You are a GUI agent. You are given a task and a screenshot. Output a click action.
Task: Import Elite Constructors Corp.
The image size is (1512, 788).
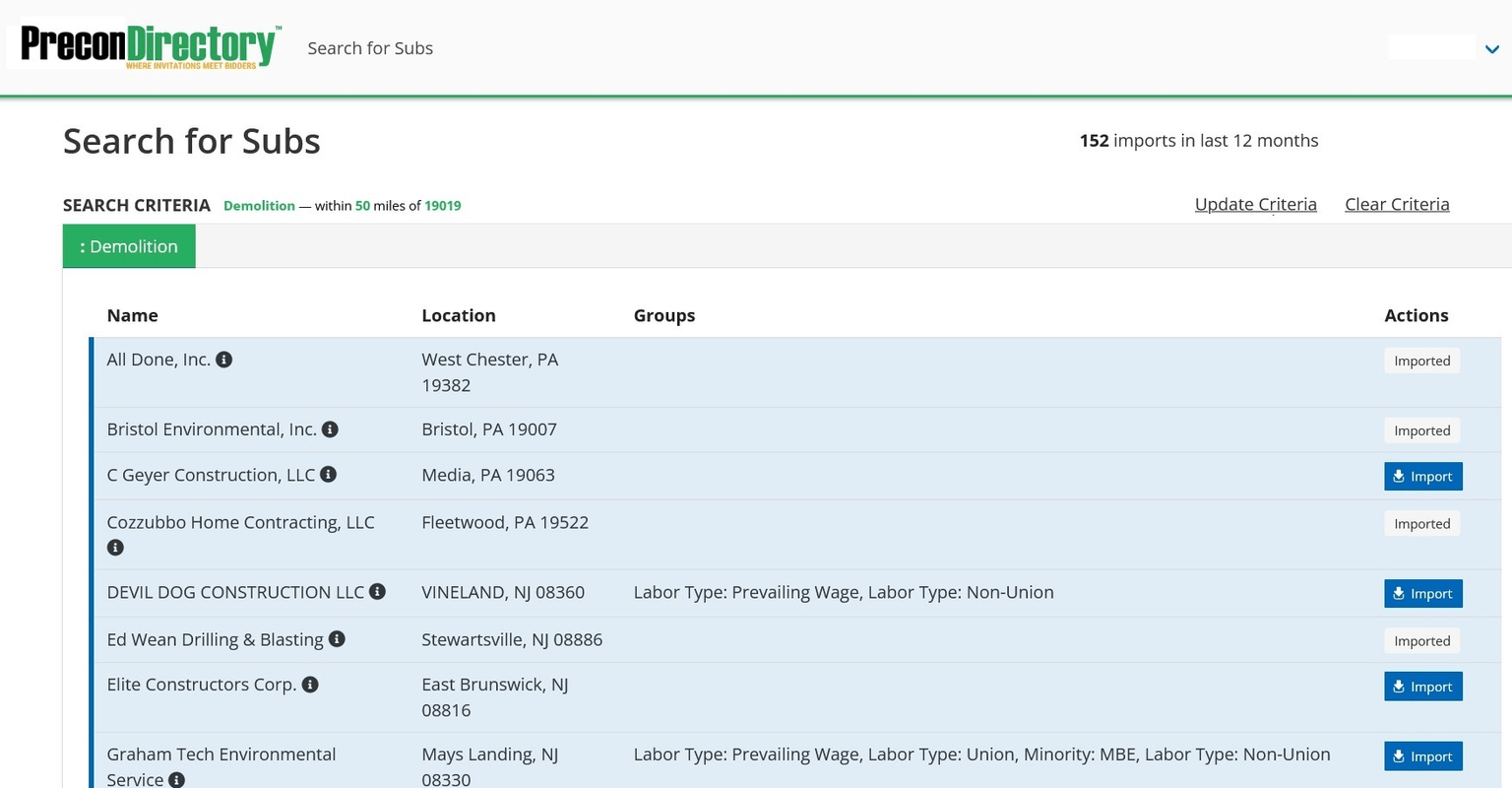coord(1423,687)
